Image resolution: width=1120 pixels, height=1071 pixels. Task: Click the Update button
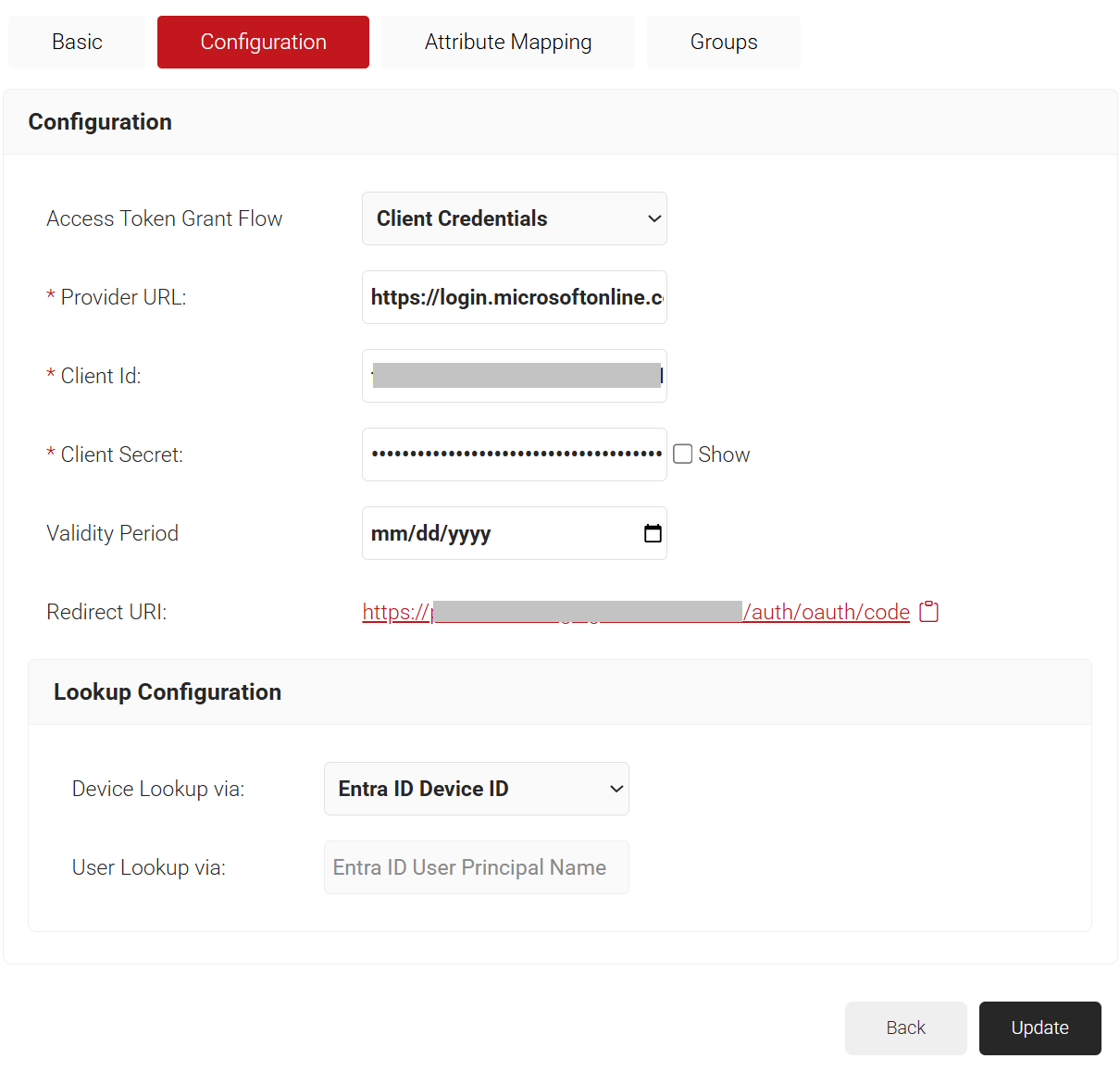1039,1027
